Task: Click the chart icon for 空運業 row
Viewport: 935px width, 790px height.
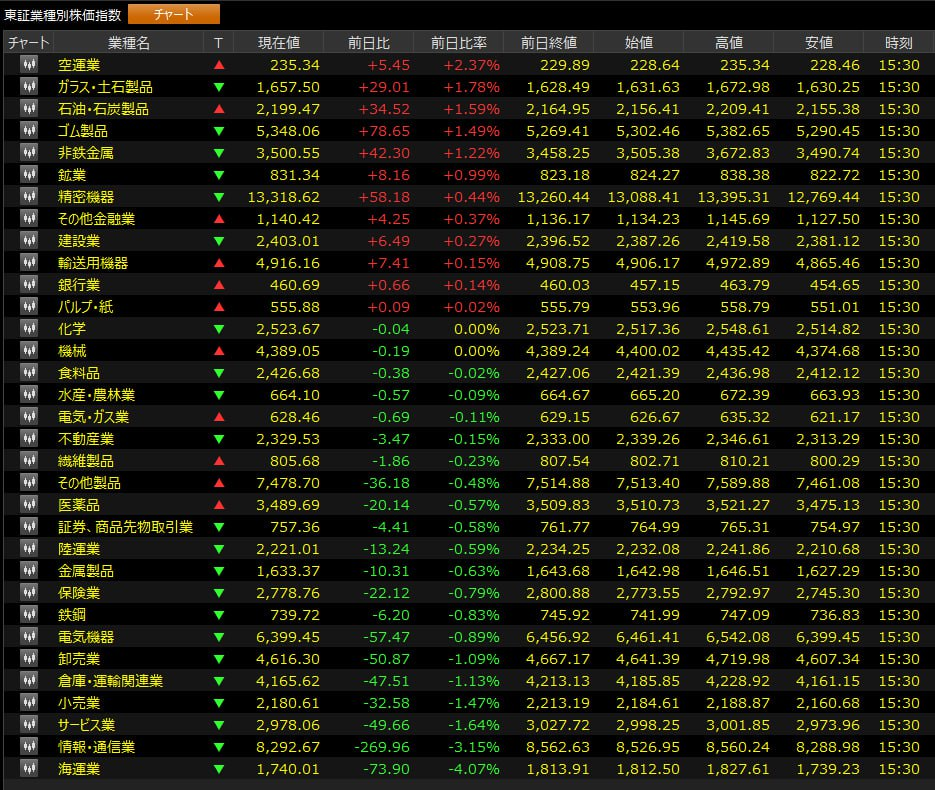Action: [x=29, y=65]
